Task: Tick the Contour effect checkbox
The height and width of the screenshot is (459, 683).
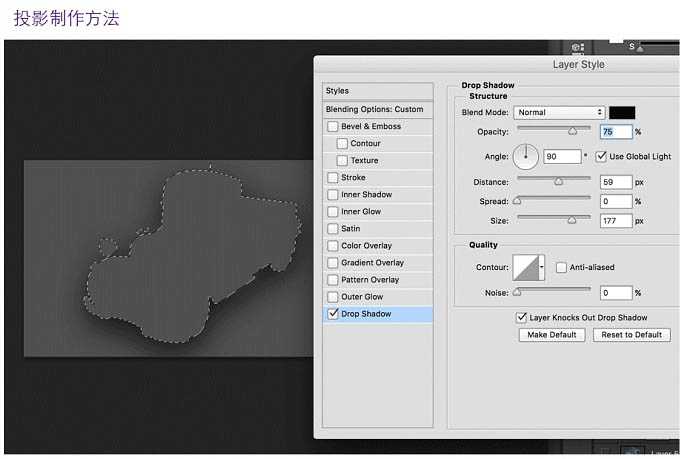Action: click(x=342, y=143)
